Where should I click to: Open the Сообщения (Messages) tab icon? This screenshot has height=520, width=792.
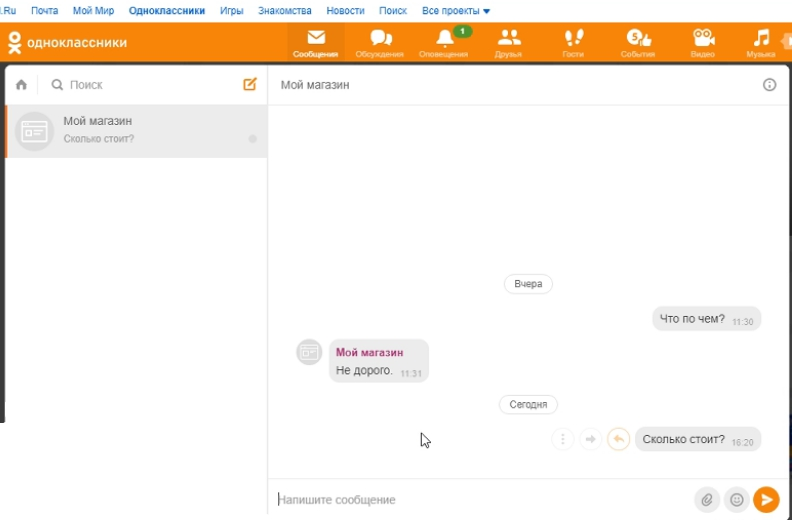(316, 38)
